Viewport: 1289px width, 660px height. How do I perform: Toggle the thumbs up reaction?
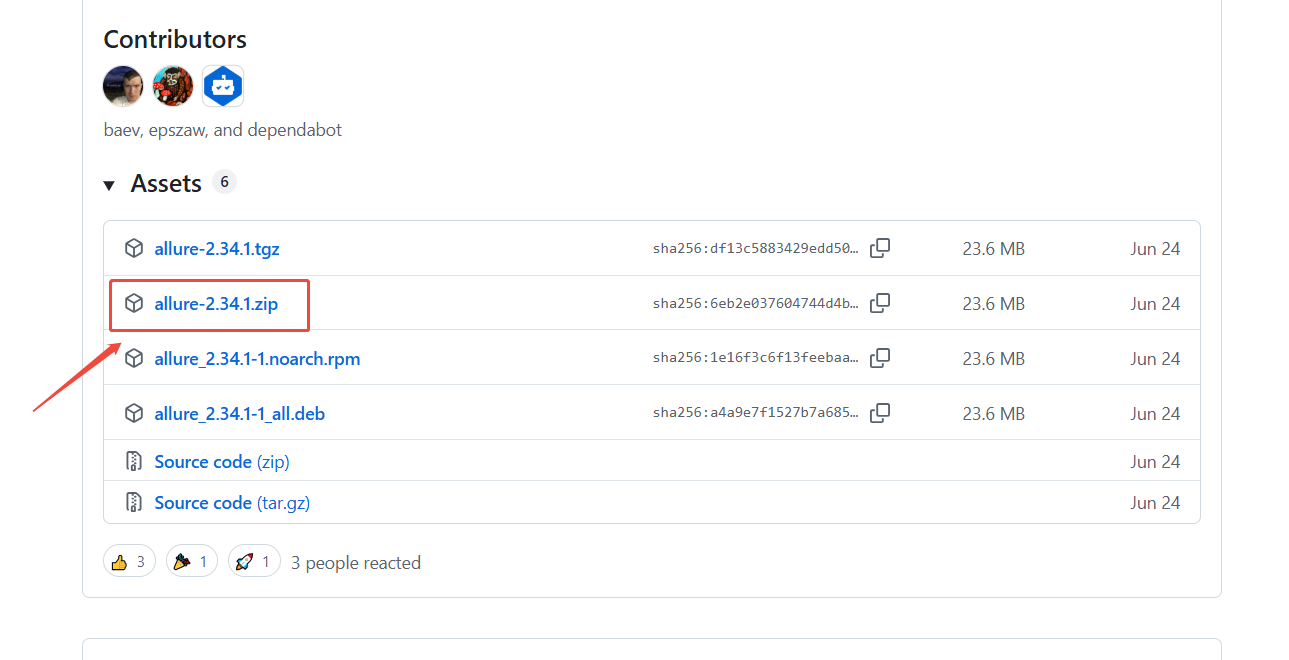pyautogui.click(x=129, y=562)
